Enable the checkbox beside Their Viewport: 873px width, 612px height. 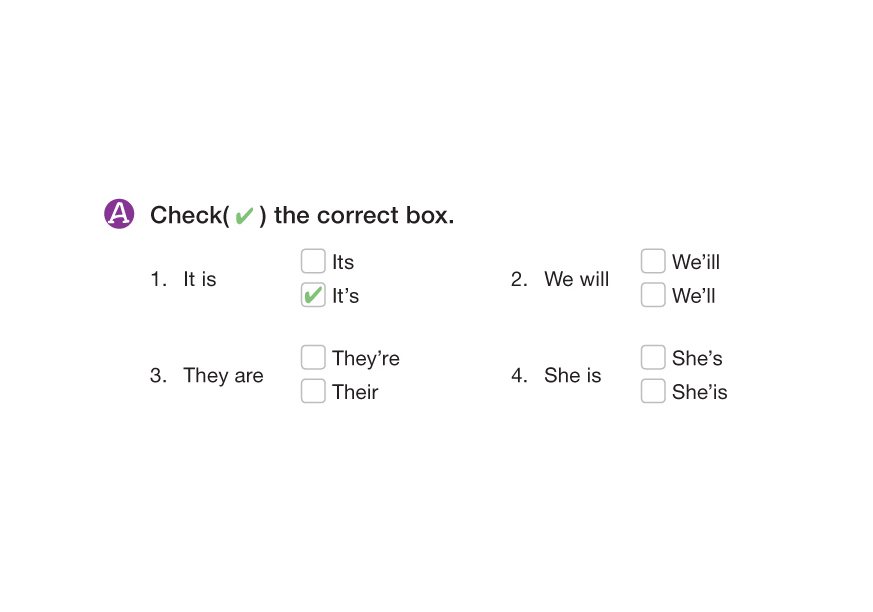click(x=313, y=391)
